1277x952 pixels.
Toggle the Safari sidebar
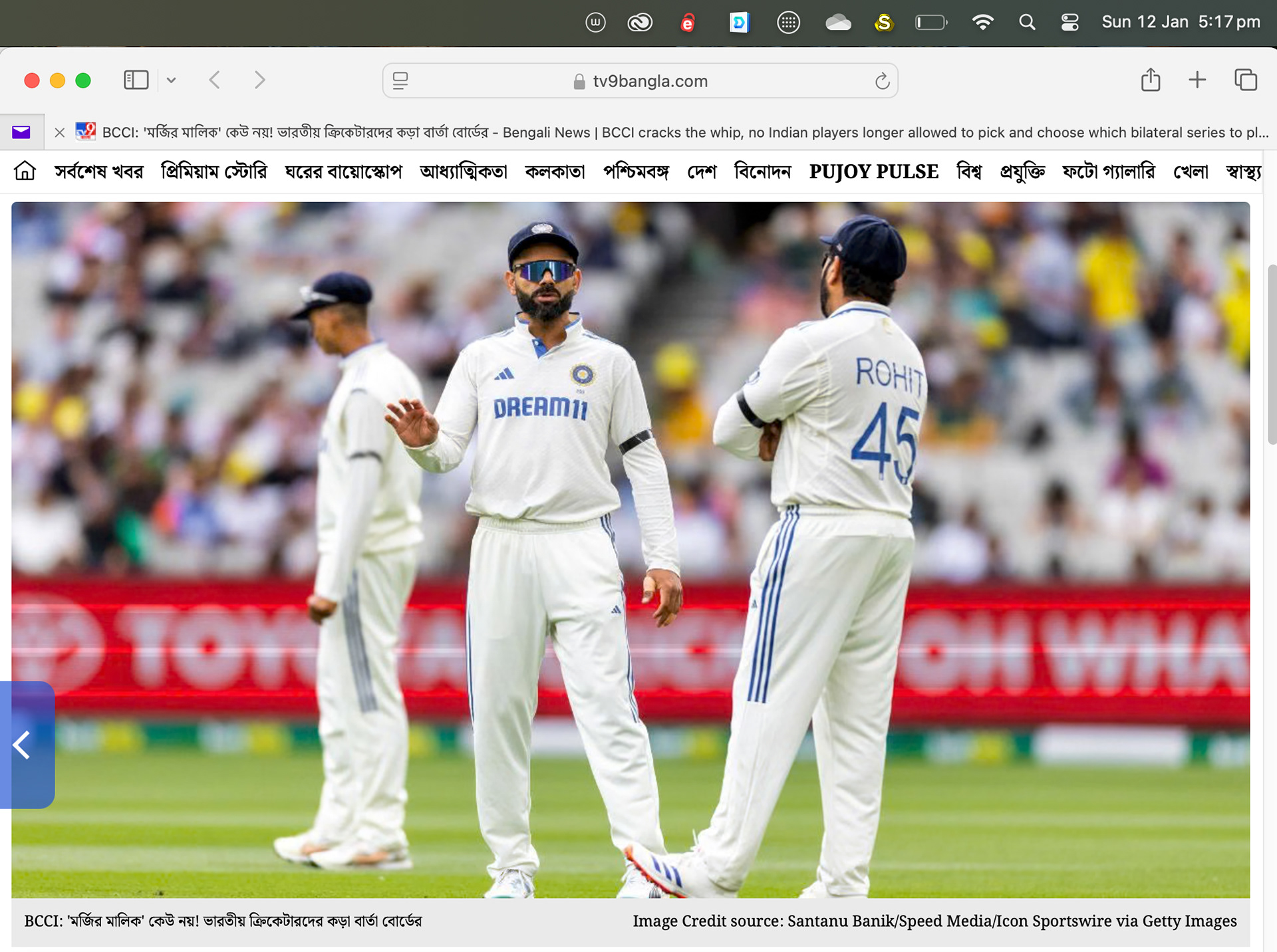136,80
